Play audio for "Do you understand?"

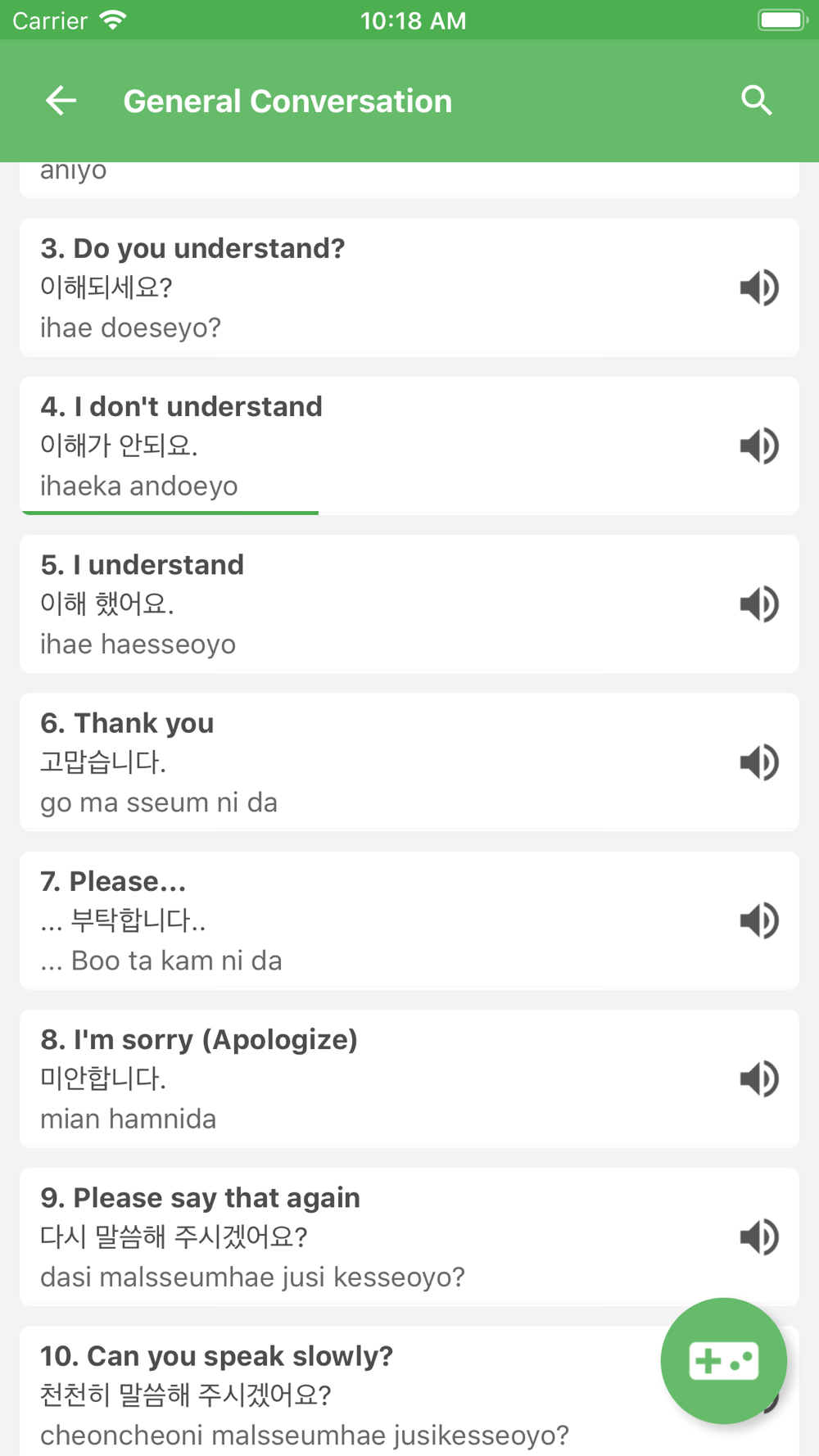coord(759,287)
